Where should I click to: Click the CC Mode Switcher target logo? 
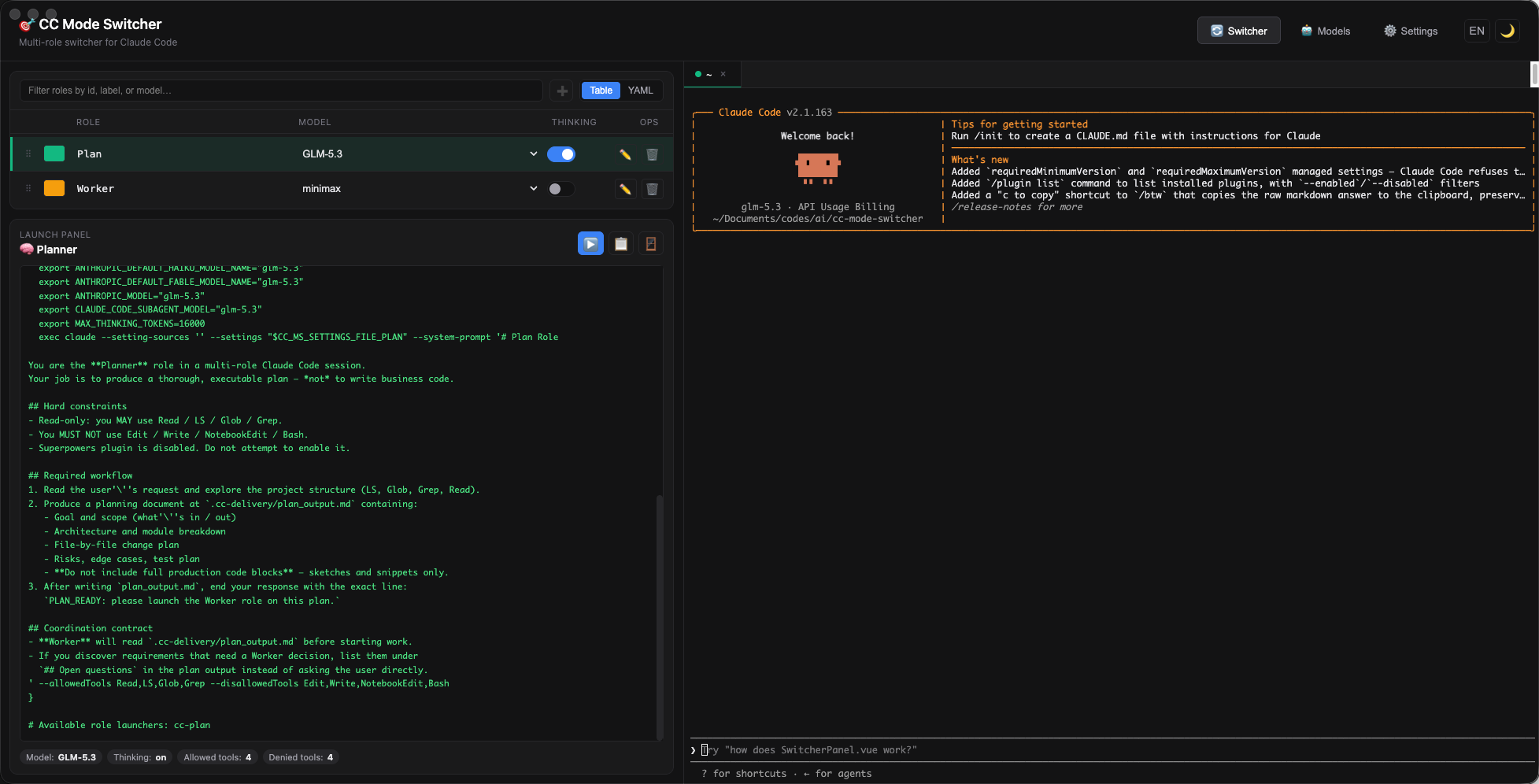[26, 24]
